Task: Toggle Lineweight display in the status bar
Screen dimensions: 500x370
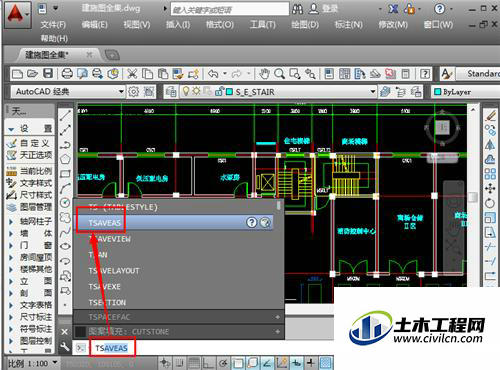Action: [x=311, y=362]
